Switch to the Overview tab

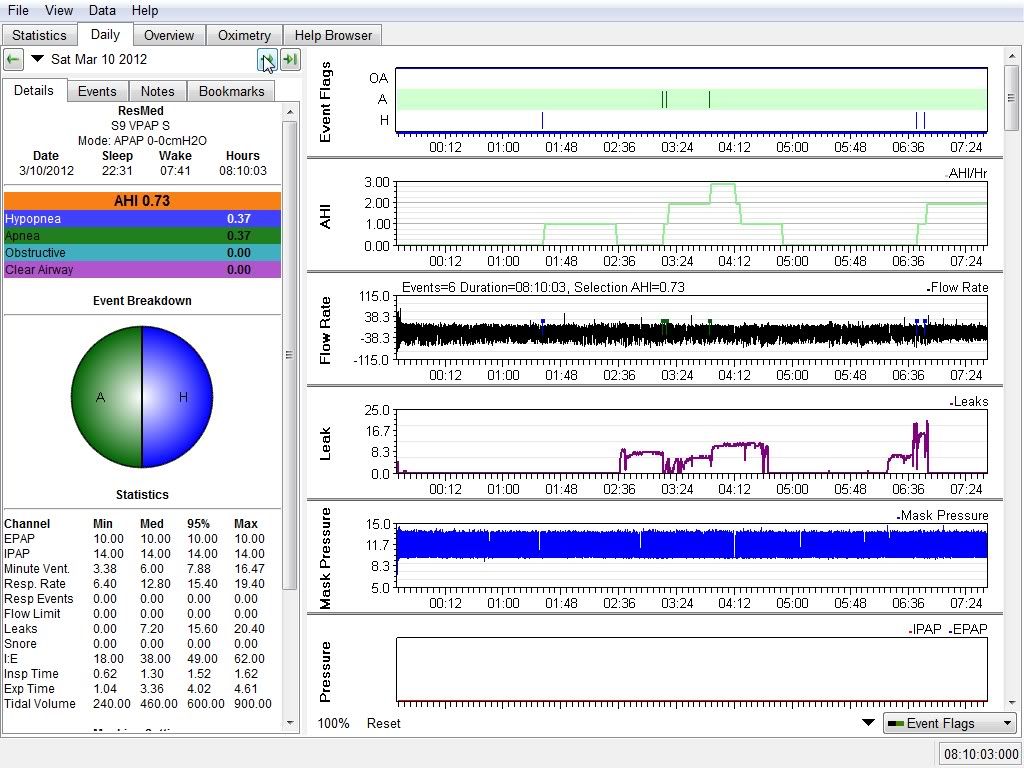(x=168, y=35)
